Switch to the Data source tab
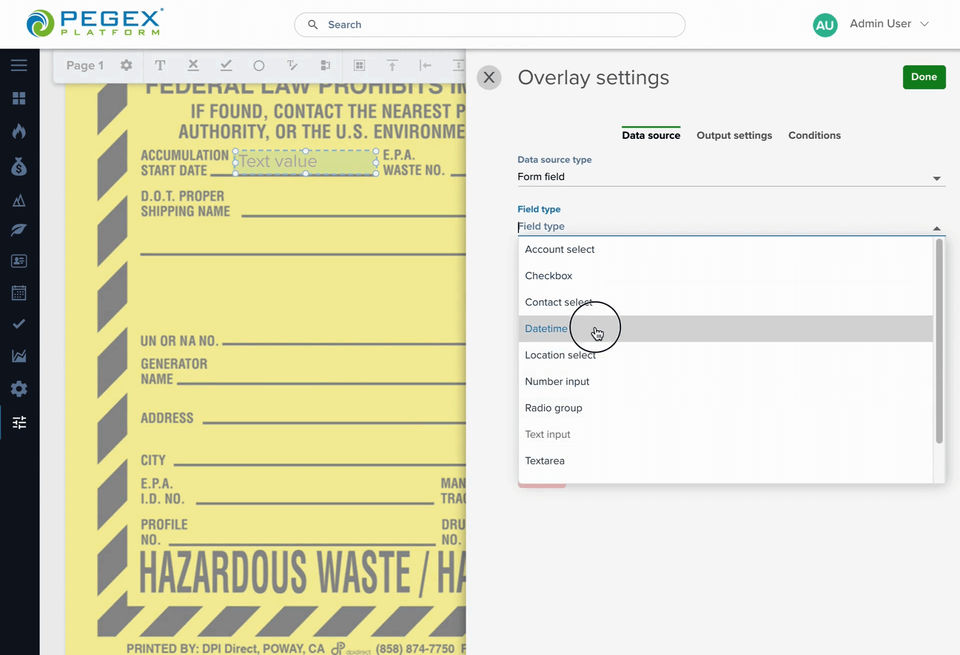 coord(651,135)
